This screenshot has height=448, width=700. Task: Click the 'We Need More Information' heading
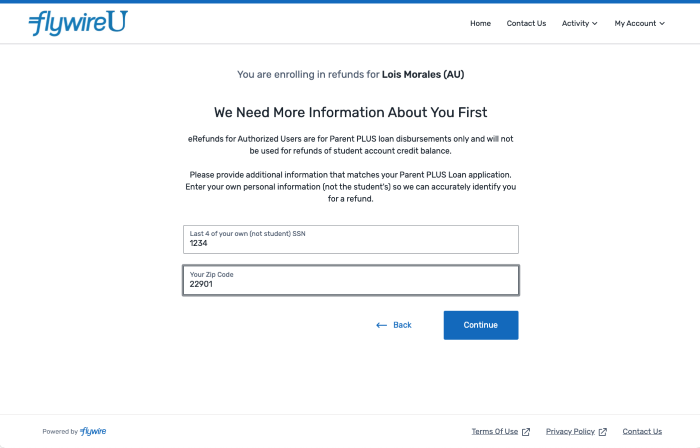tap(350, 112)
